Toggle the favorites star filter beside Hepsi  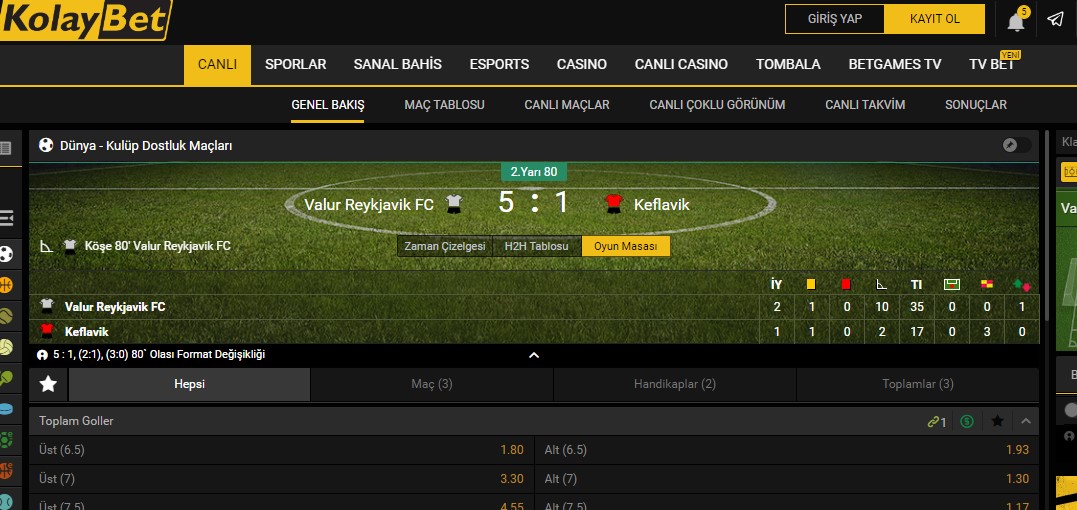(x=48, y=384)
